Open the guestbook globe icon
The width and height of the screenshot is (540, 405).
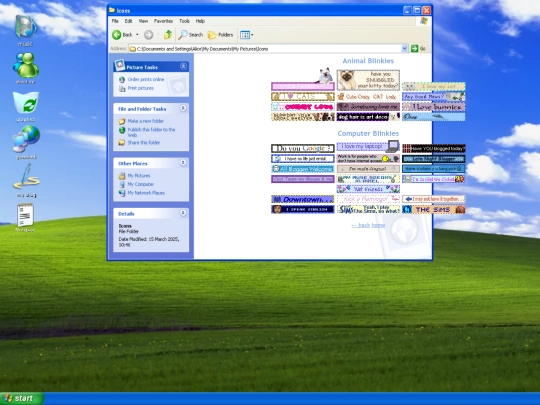tap(26, 142)
